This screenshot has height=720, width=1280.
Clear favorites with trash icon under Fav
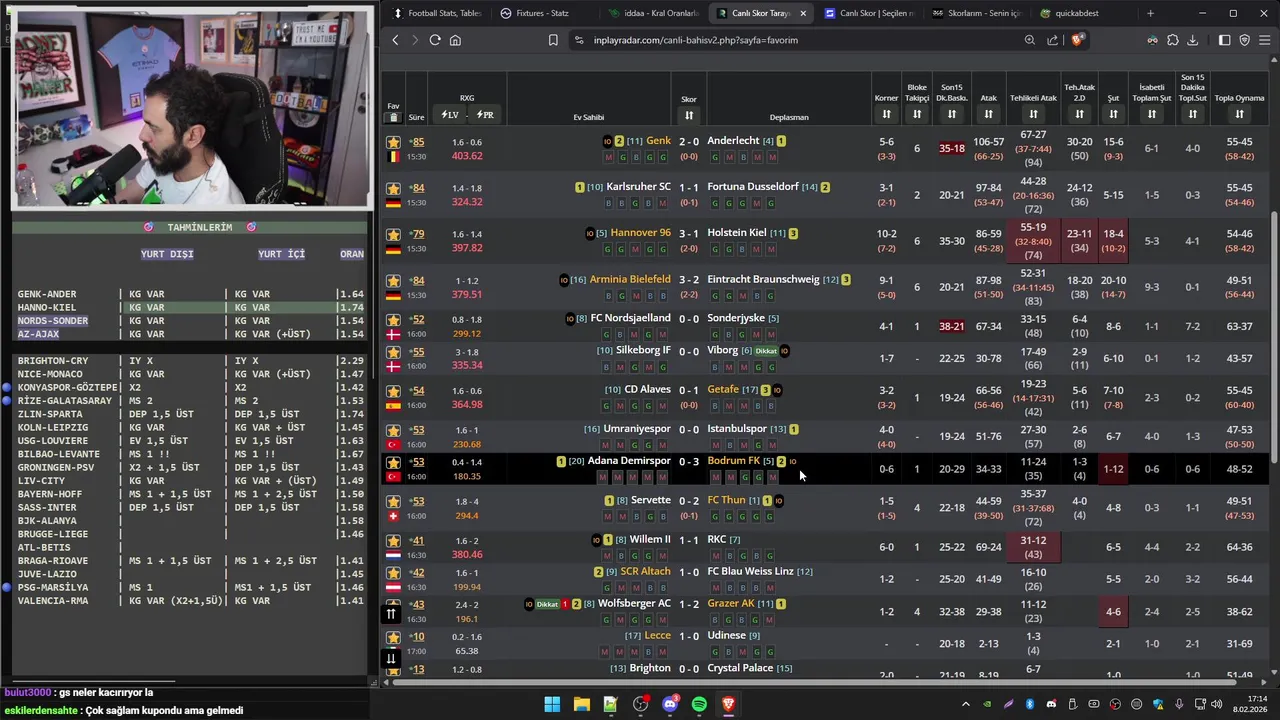[393, 117]
